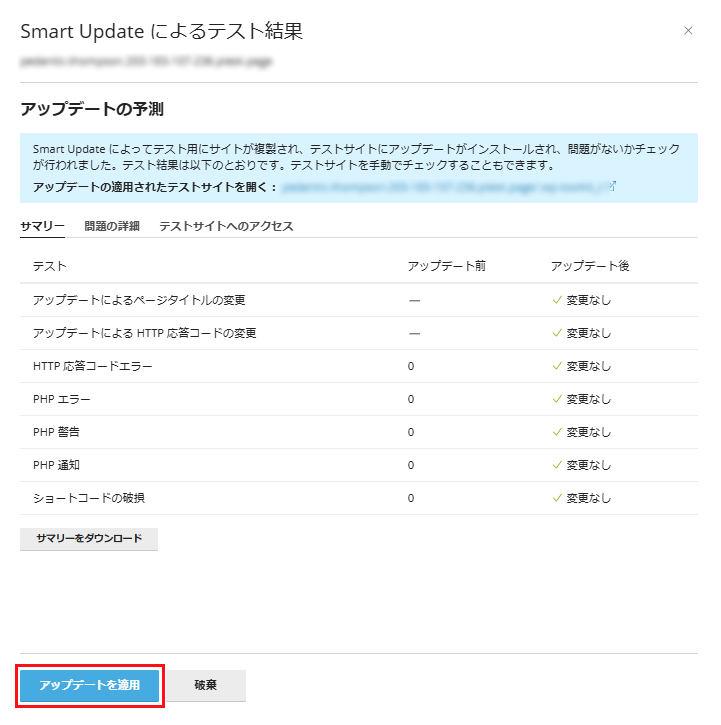
Task: Click the アップデート前 column header
Action: [x=447, y=266]
